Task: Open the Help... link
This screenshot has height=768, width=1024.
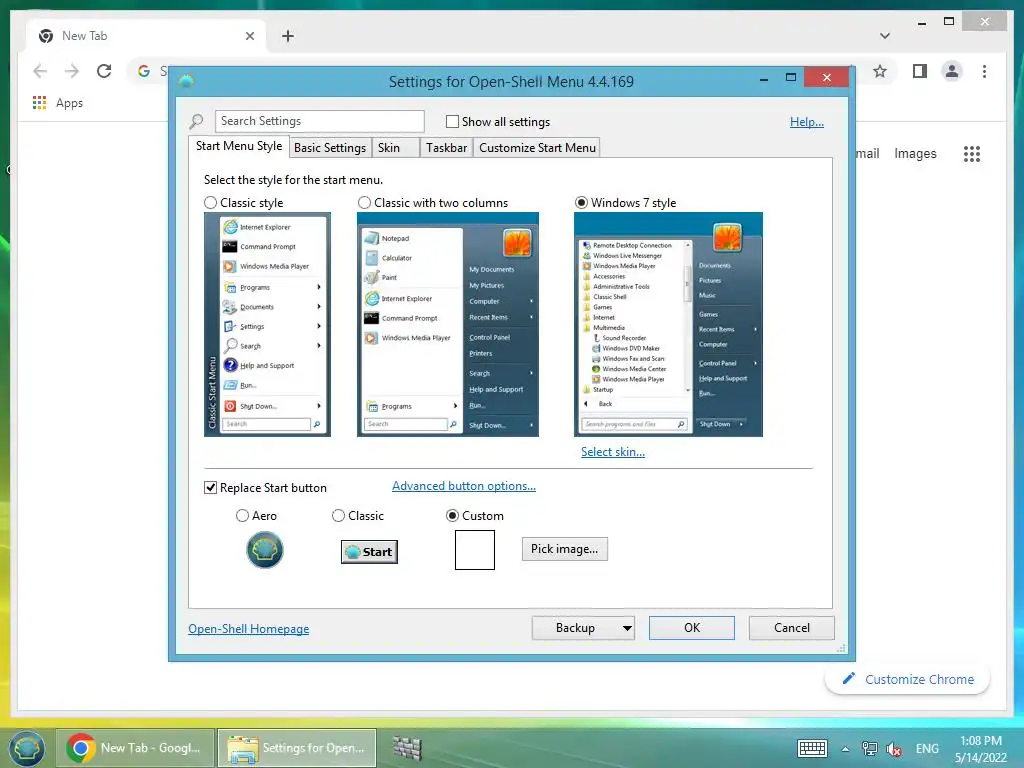Action: click(807, 122)
